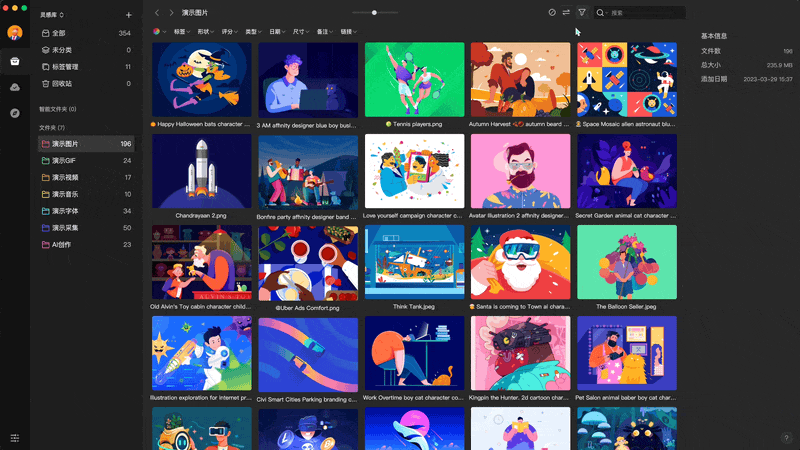Open 回收站 in the sidebar
800x450 pixels.
click(63, 84)
